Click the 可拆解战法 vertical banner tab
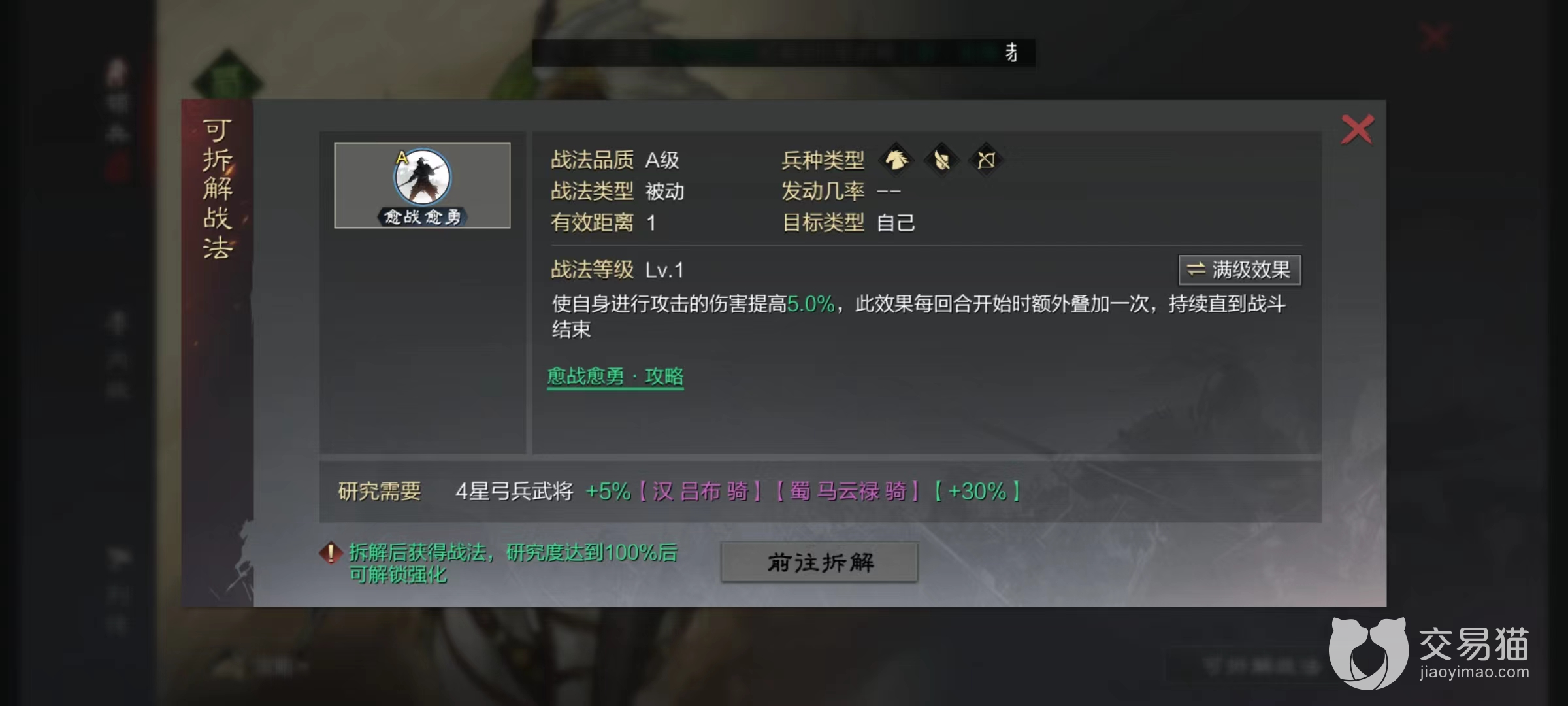The height and width of the screenshot is (706, 1568). (x=218, y=190)
